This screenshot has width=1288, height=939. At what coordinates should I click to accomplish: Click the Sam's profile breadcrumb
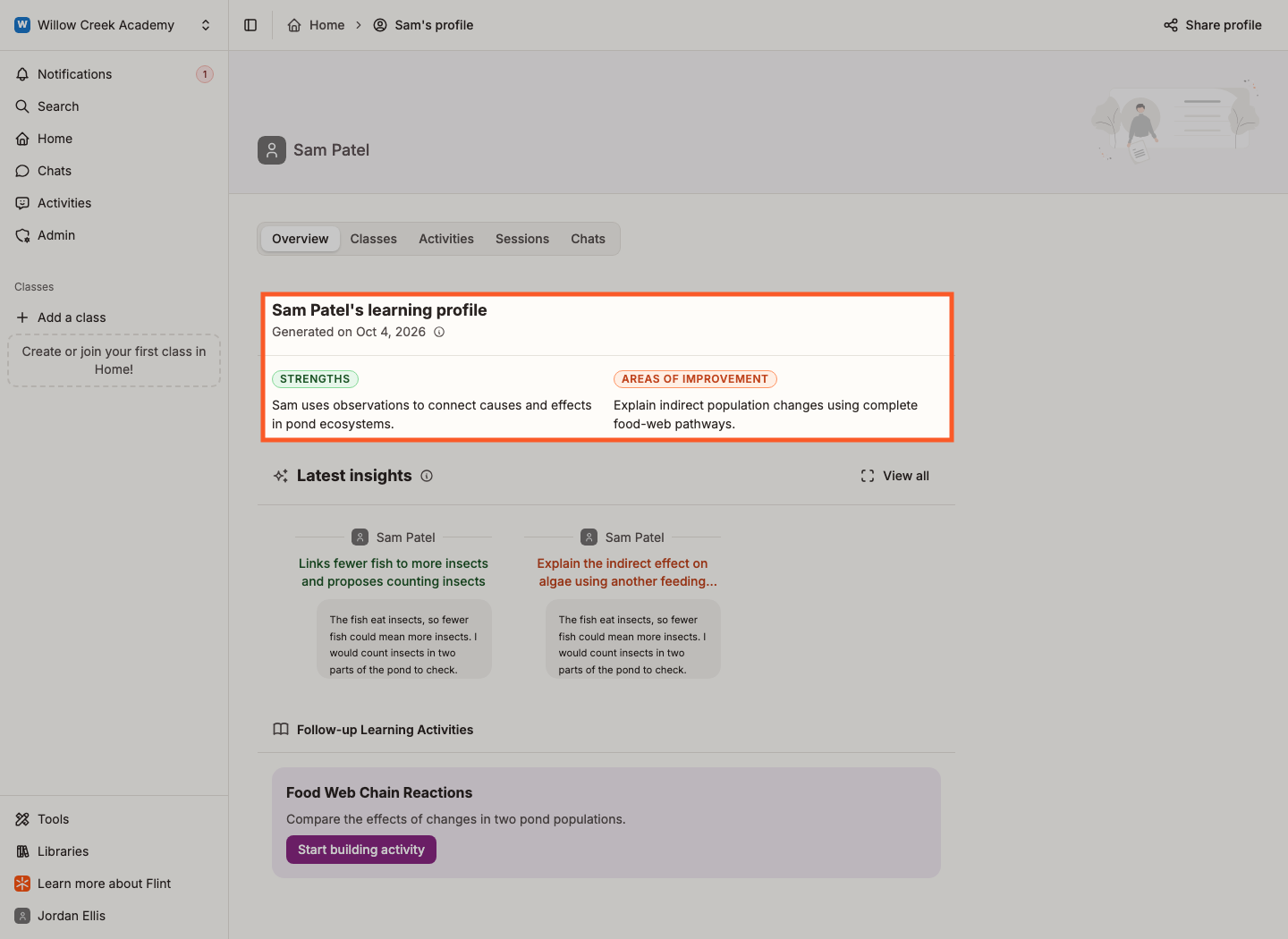coord(423,25)
